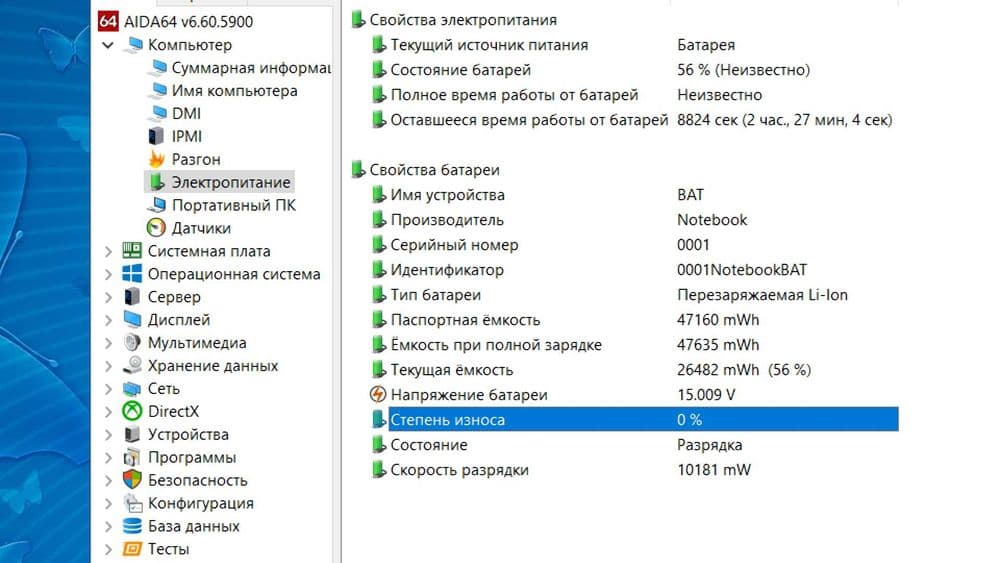
Task: Select the Паспортная ёмкость row
Action: [635, 319]
